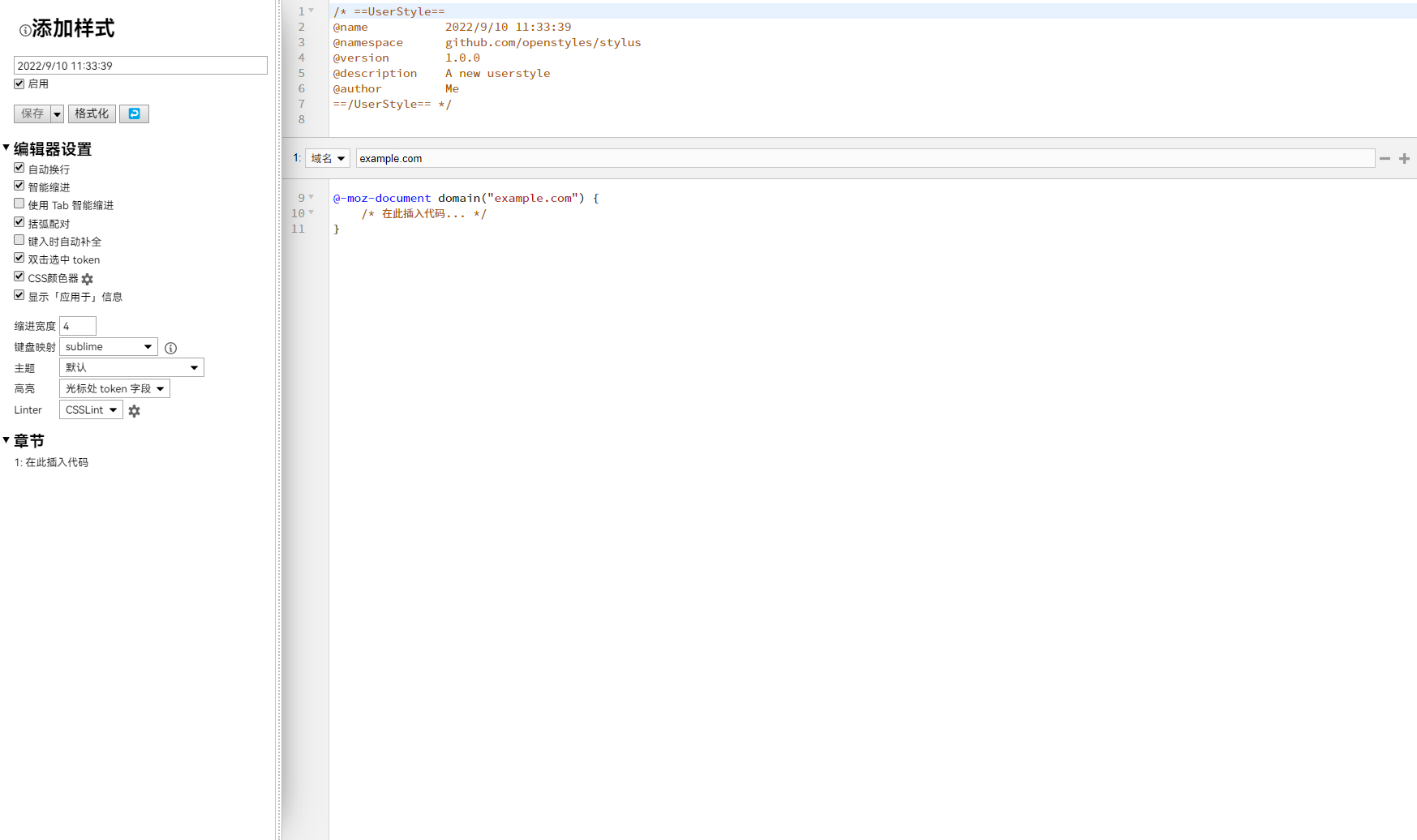Click the info icon beside 添加样式 heading

(x=25, y=31)
